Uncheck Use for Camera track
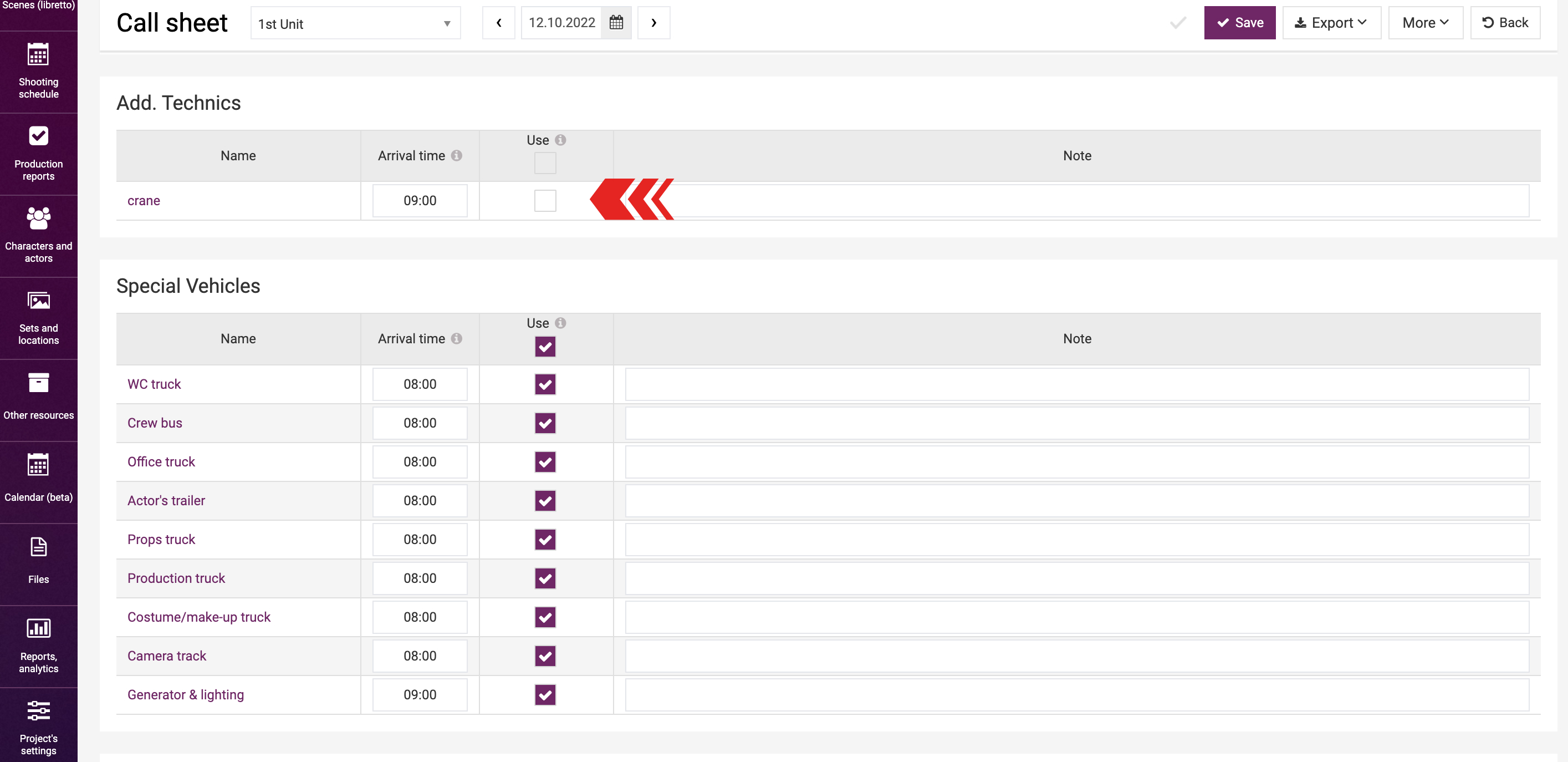 click(545, 656)
